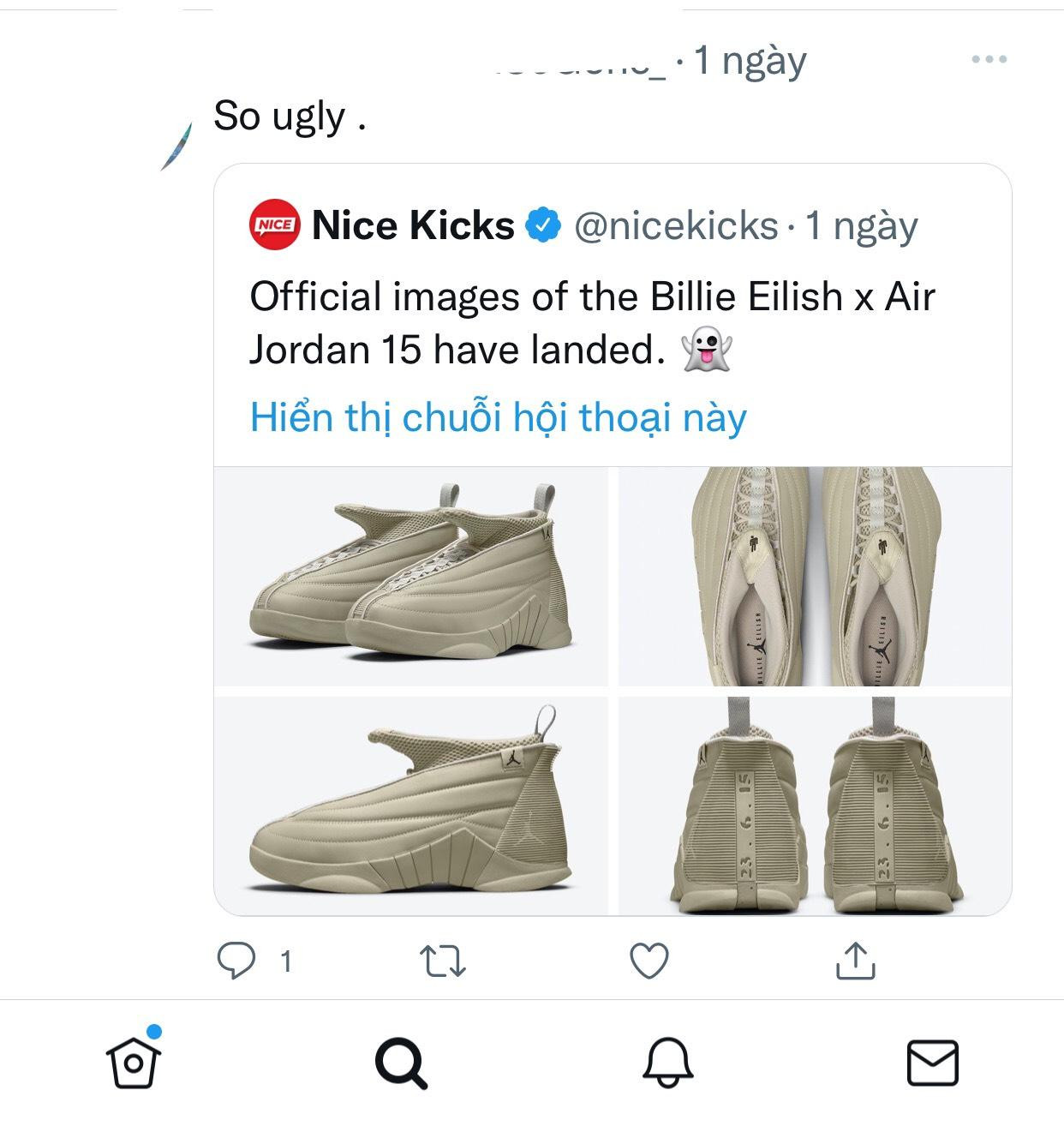Open the @nicekicks handle

click(x=675, y=225)
